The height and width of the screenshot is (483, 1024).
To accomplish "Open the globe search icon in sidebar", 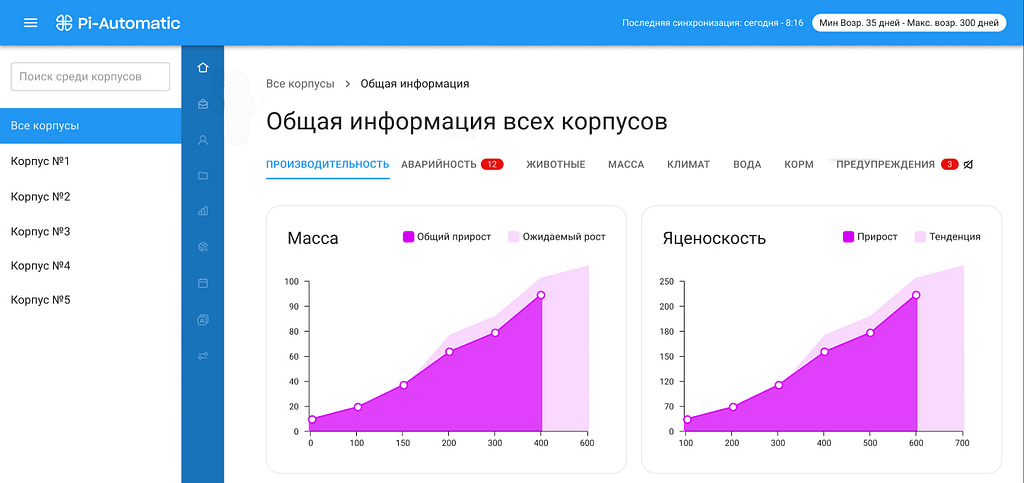I will point(202,247).
